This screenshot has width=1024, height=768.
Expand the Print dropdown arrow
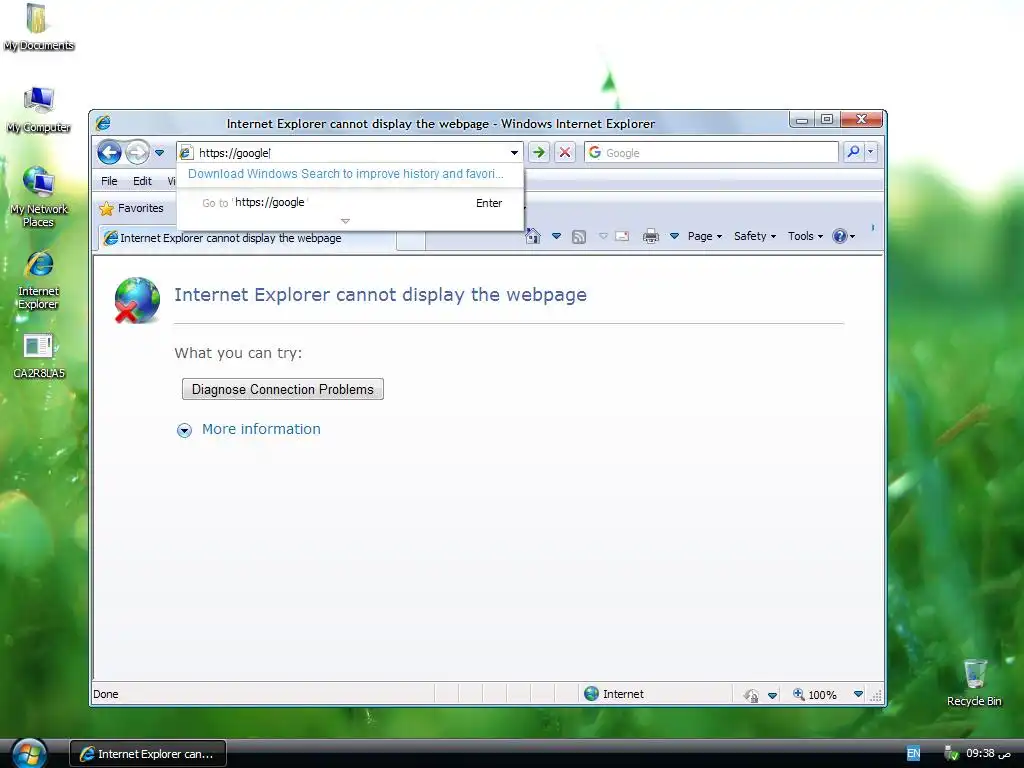[675, 236]
